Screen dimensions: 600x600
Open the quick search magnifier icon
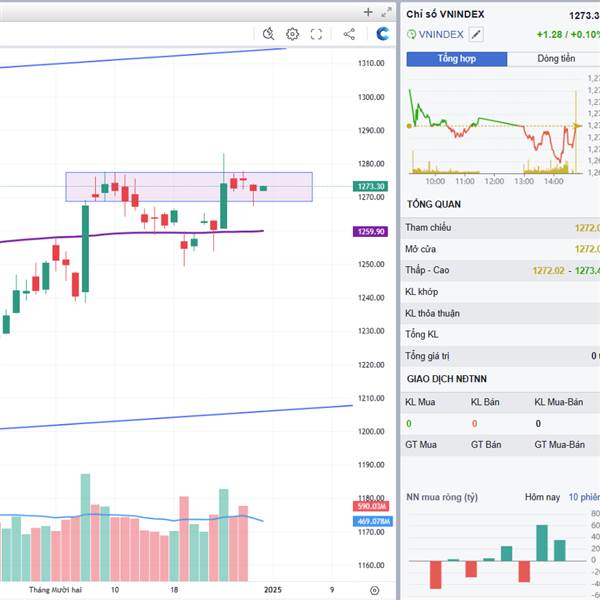[268, 34]
